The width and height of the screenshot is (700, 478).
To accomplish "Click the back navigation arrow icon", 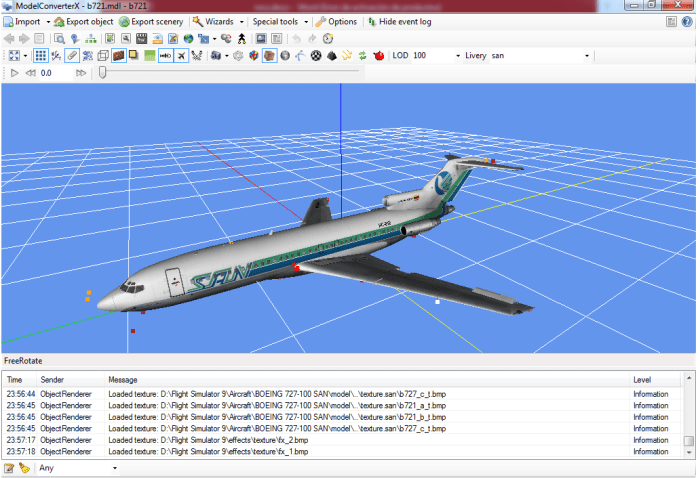I will point(8,39).
